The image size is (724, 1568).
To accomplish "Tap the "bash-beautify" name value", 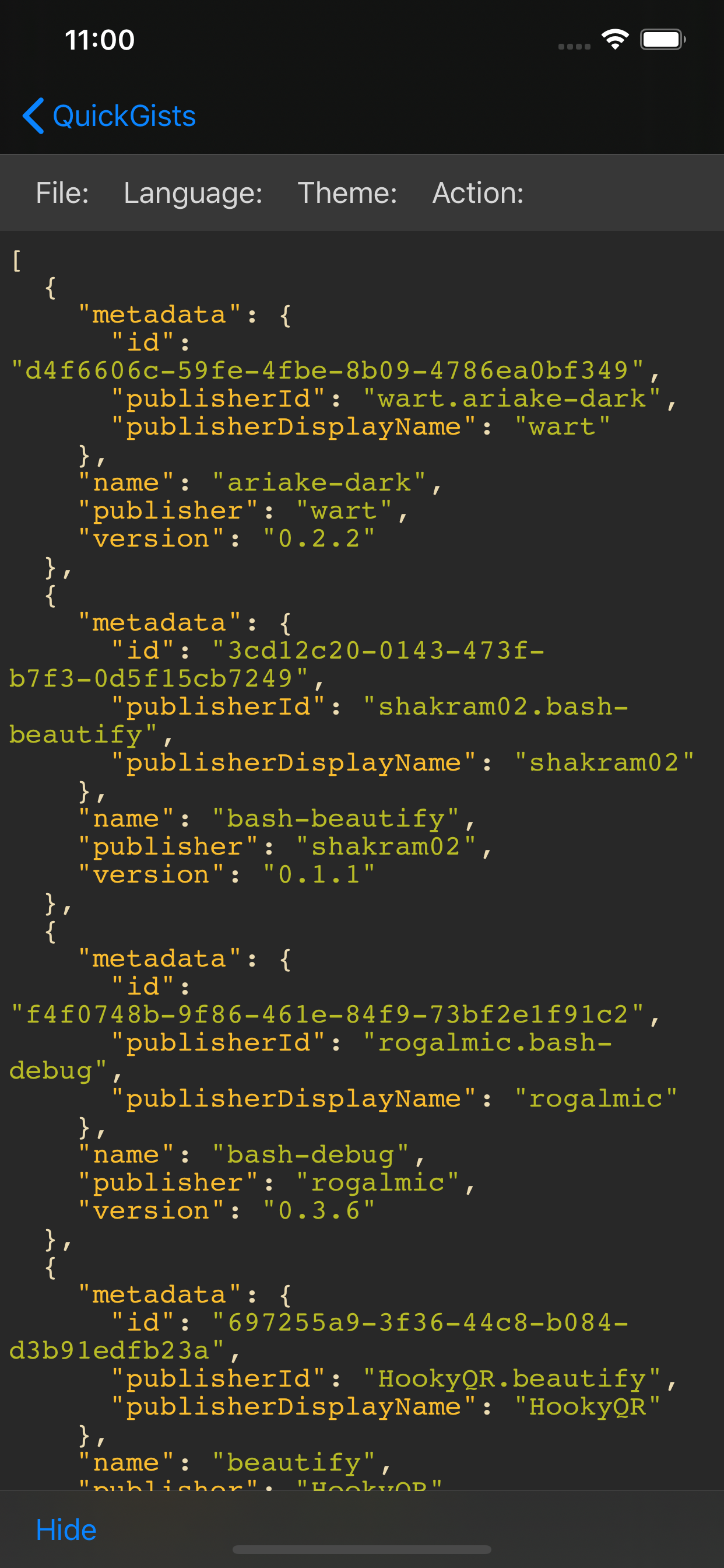I will (335, 818).
